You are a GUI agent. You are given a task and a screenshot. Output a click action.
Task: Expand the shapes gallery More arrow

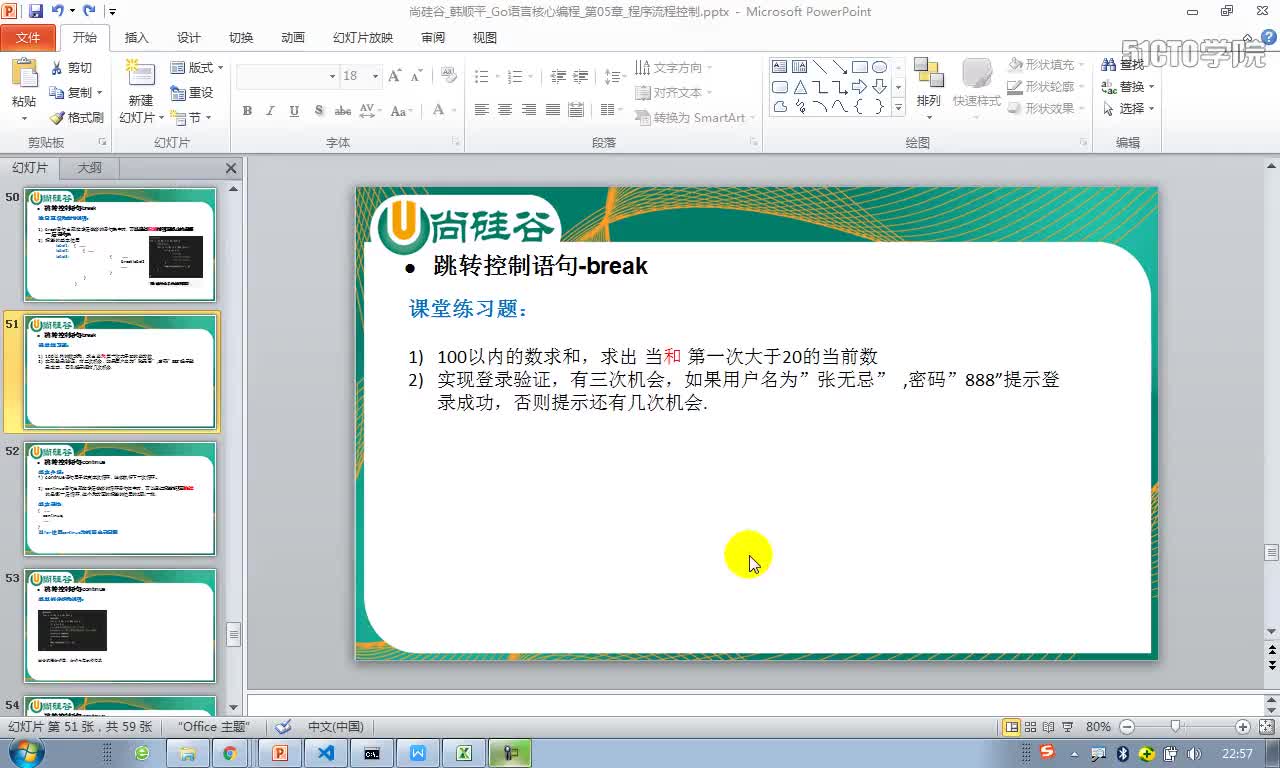click(898, 107)
